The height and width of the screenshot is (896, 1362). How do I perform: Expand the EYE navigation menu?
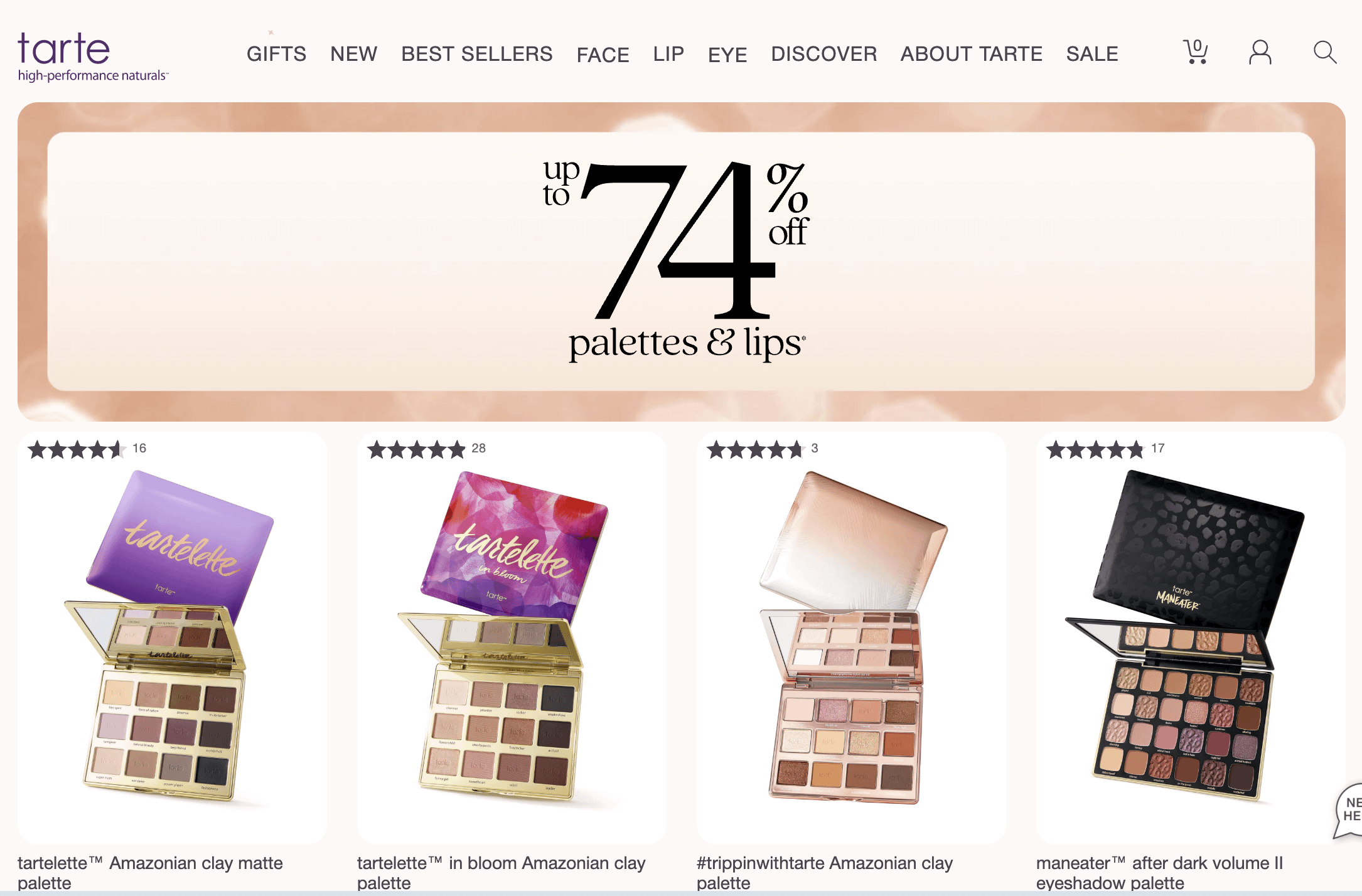pos(727,55)
